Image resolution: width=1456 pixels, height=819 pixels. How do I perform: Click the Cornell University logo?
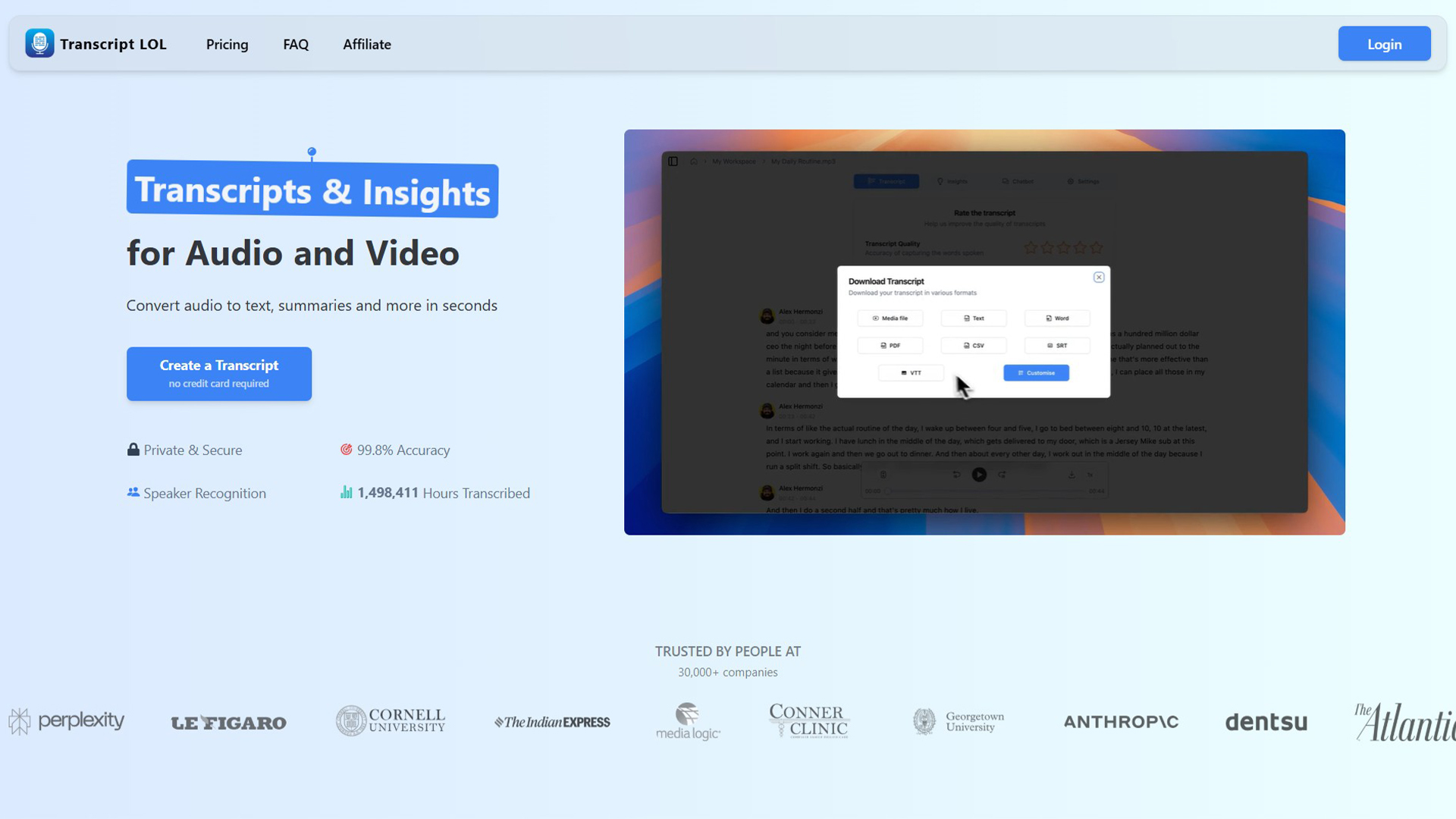391,720
